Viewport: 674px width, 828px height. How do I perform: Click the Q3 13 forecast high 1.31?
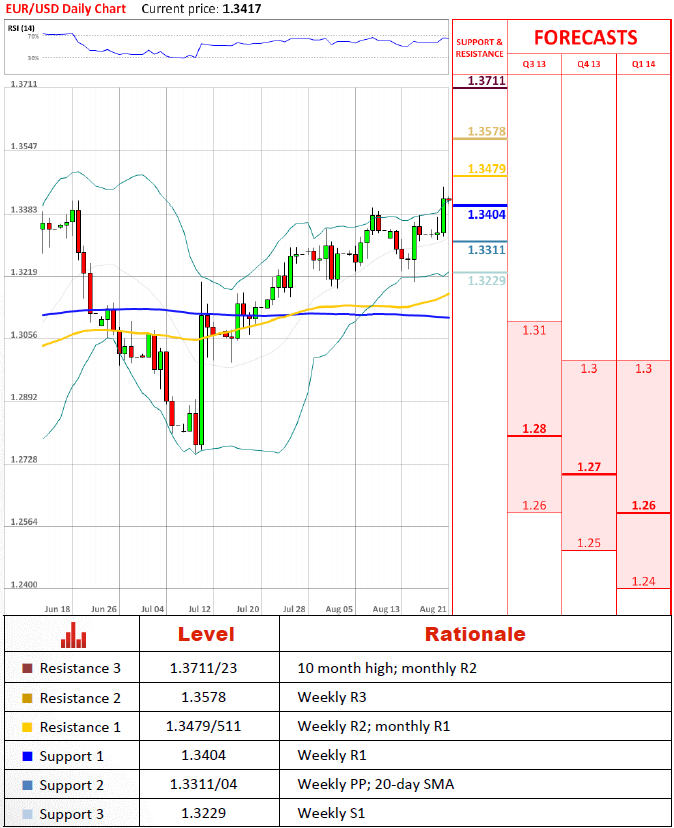pos(534,331)
